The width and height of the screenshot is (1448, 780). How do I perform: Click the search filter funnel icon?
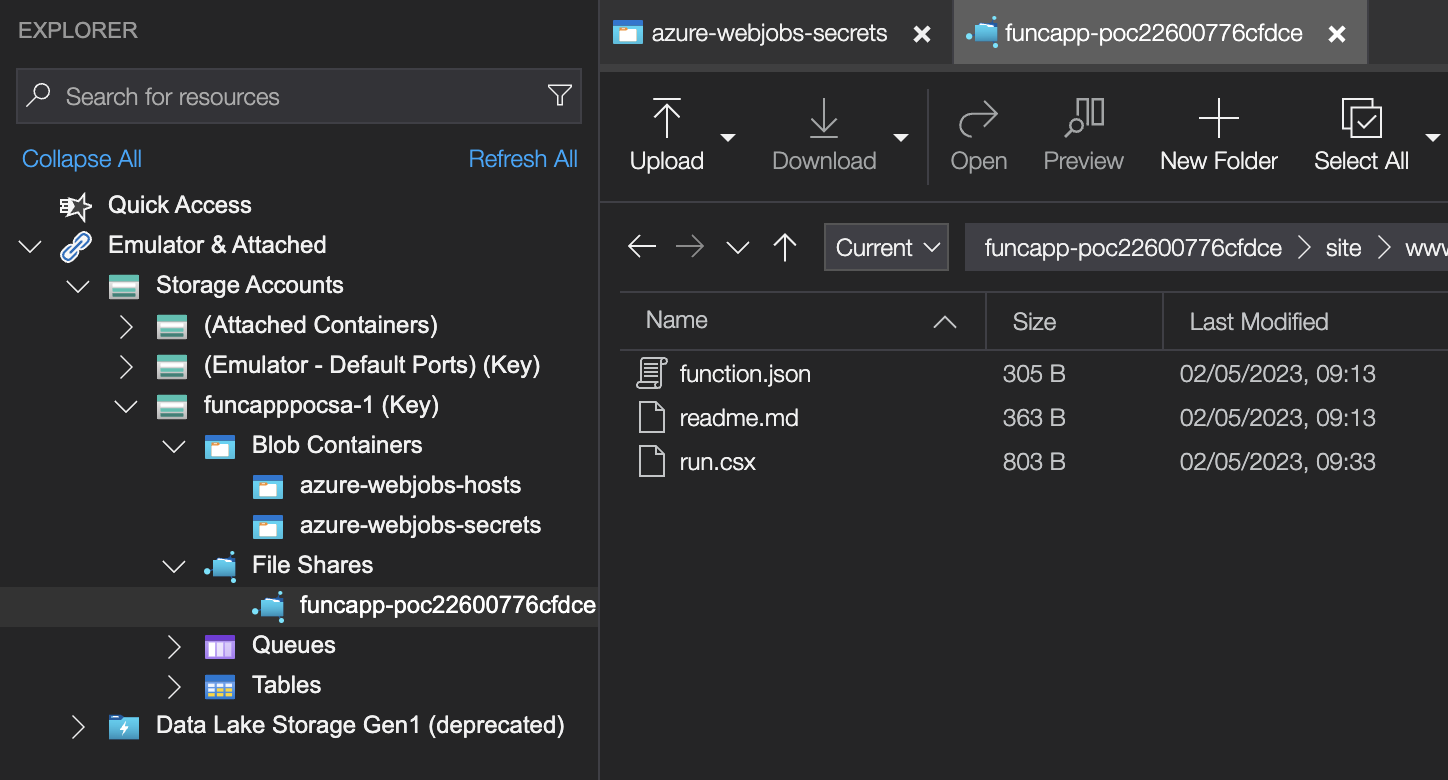pyautogui.click(x=560, y=96)
